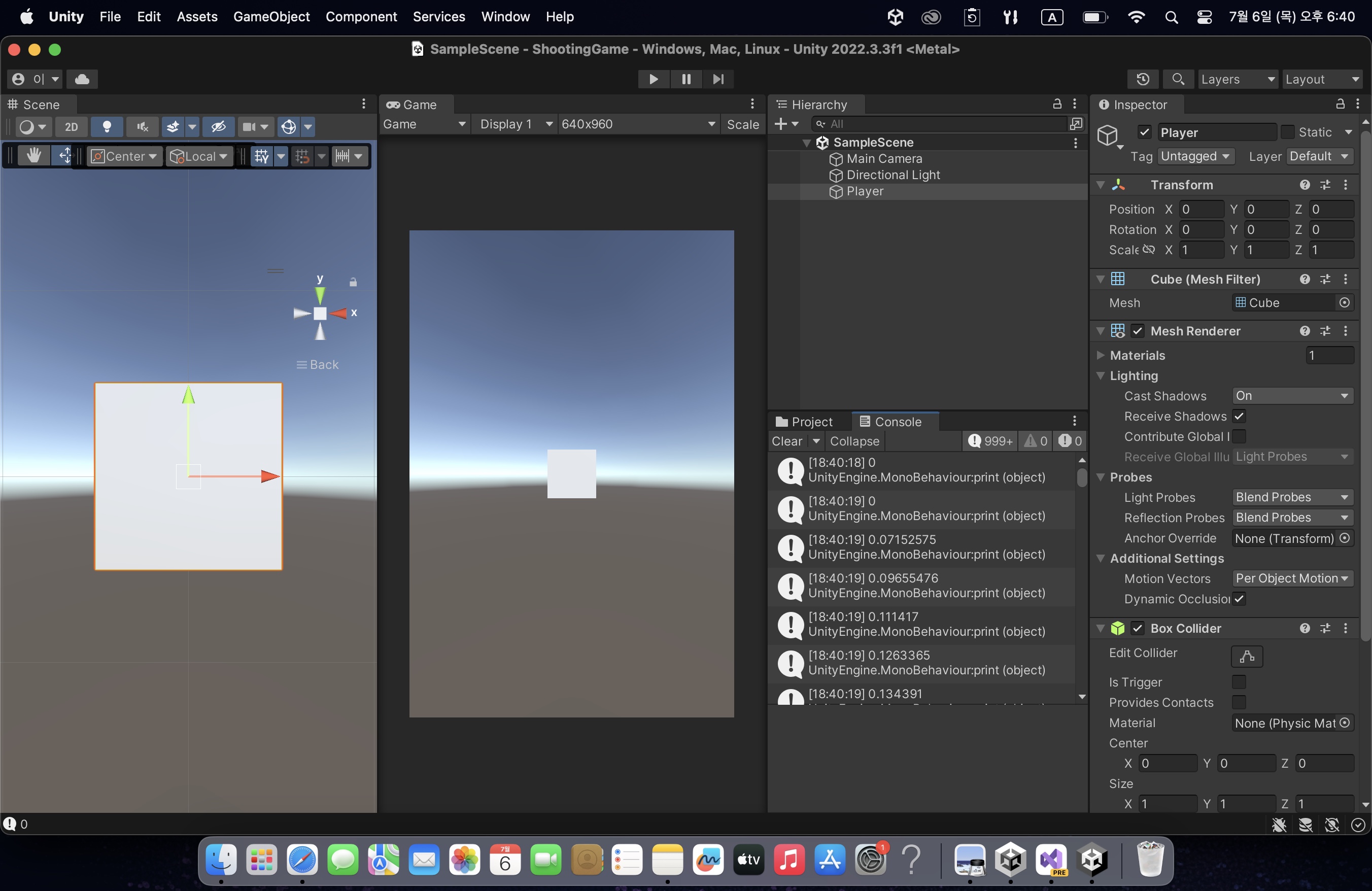This screenshot has width=1372, height=891.
Task: Open the cloud services icon
Action: click(x=82, y=79)
